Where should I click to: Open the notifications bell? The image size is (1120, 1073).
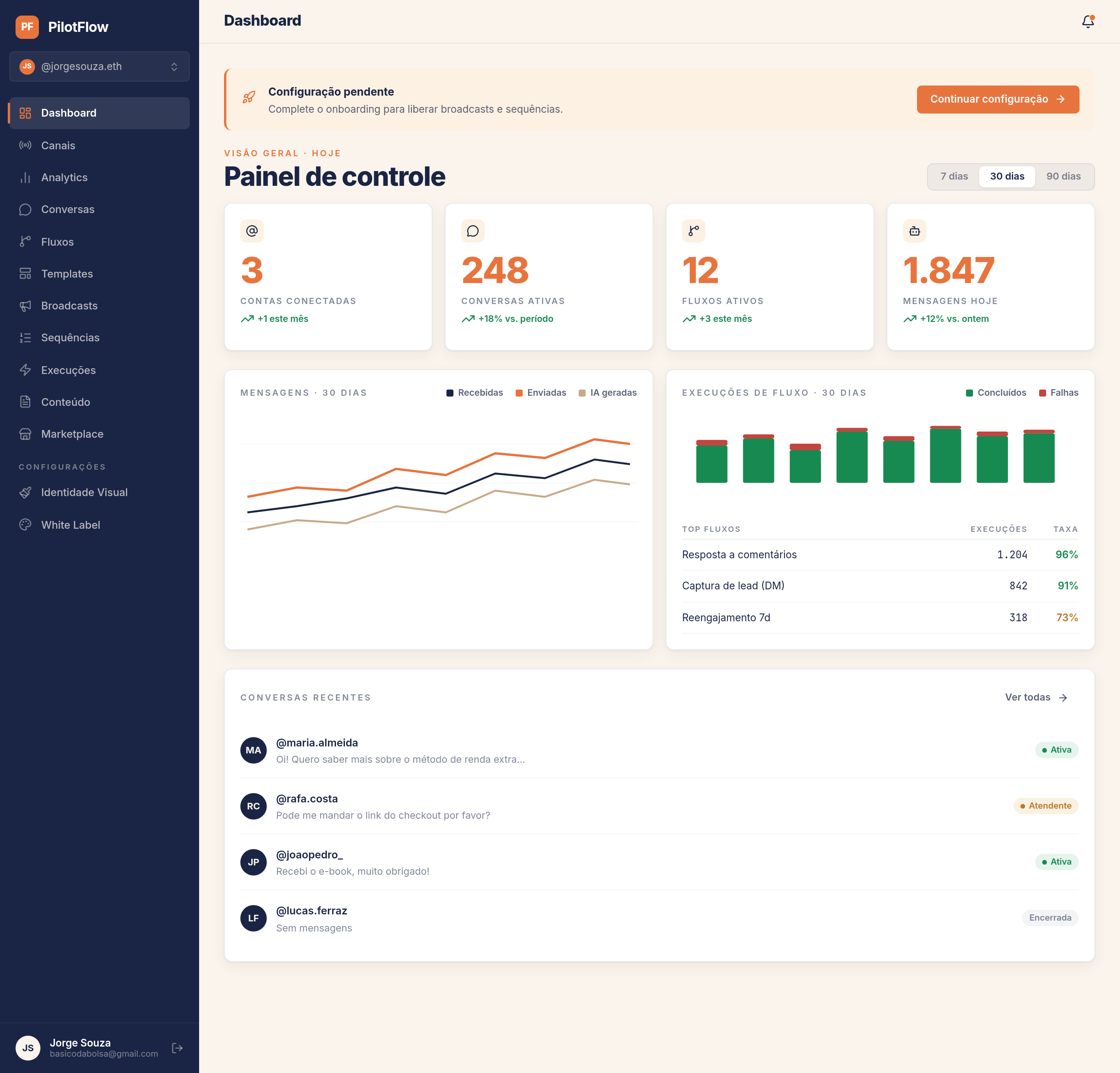tap(1088, 22)
